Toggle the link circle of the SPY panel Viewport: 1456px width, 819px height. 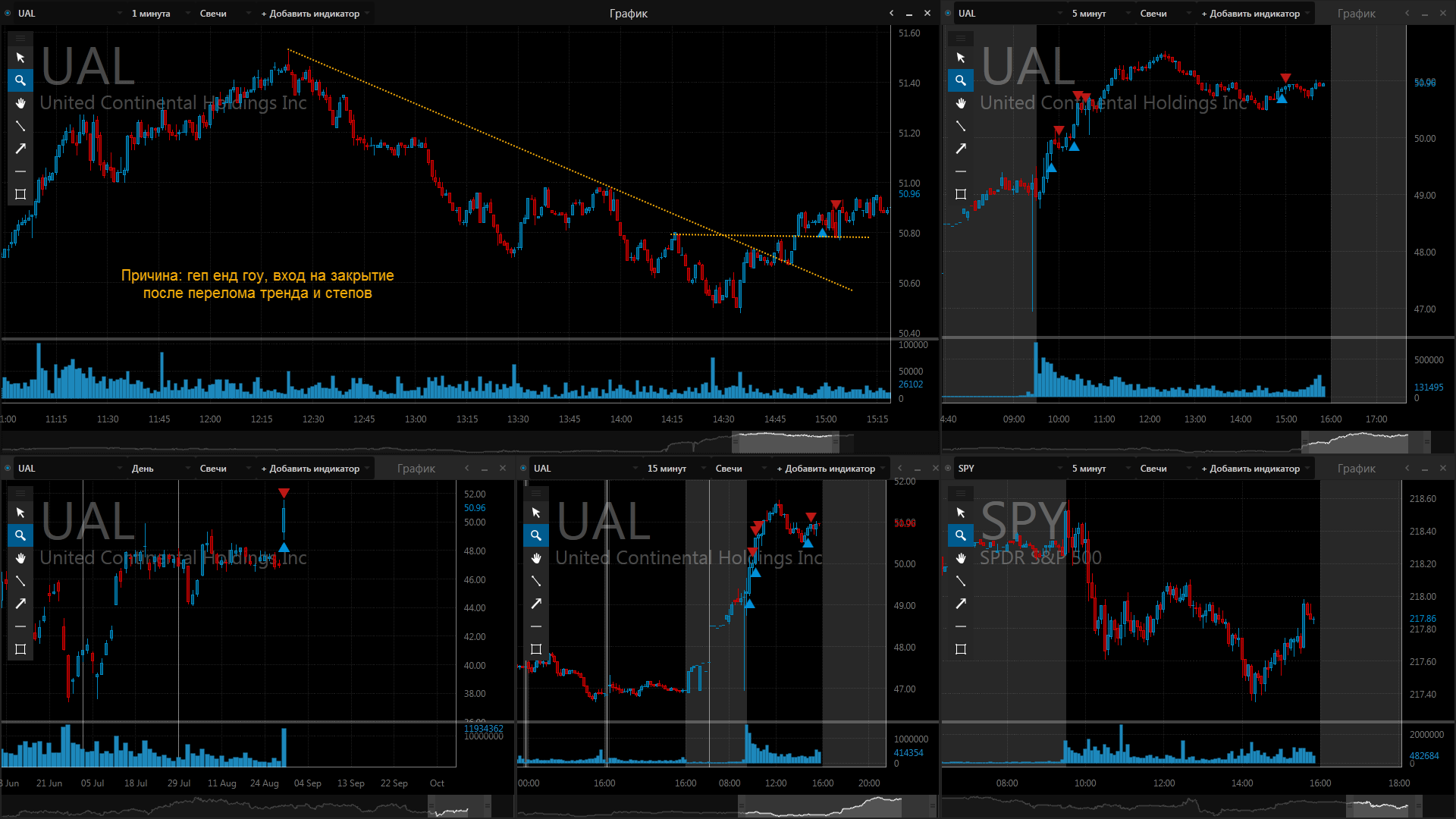(948, 468)
